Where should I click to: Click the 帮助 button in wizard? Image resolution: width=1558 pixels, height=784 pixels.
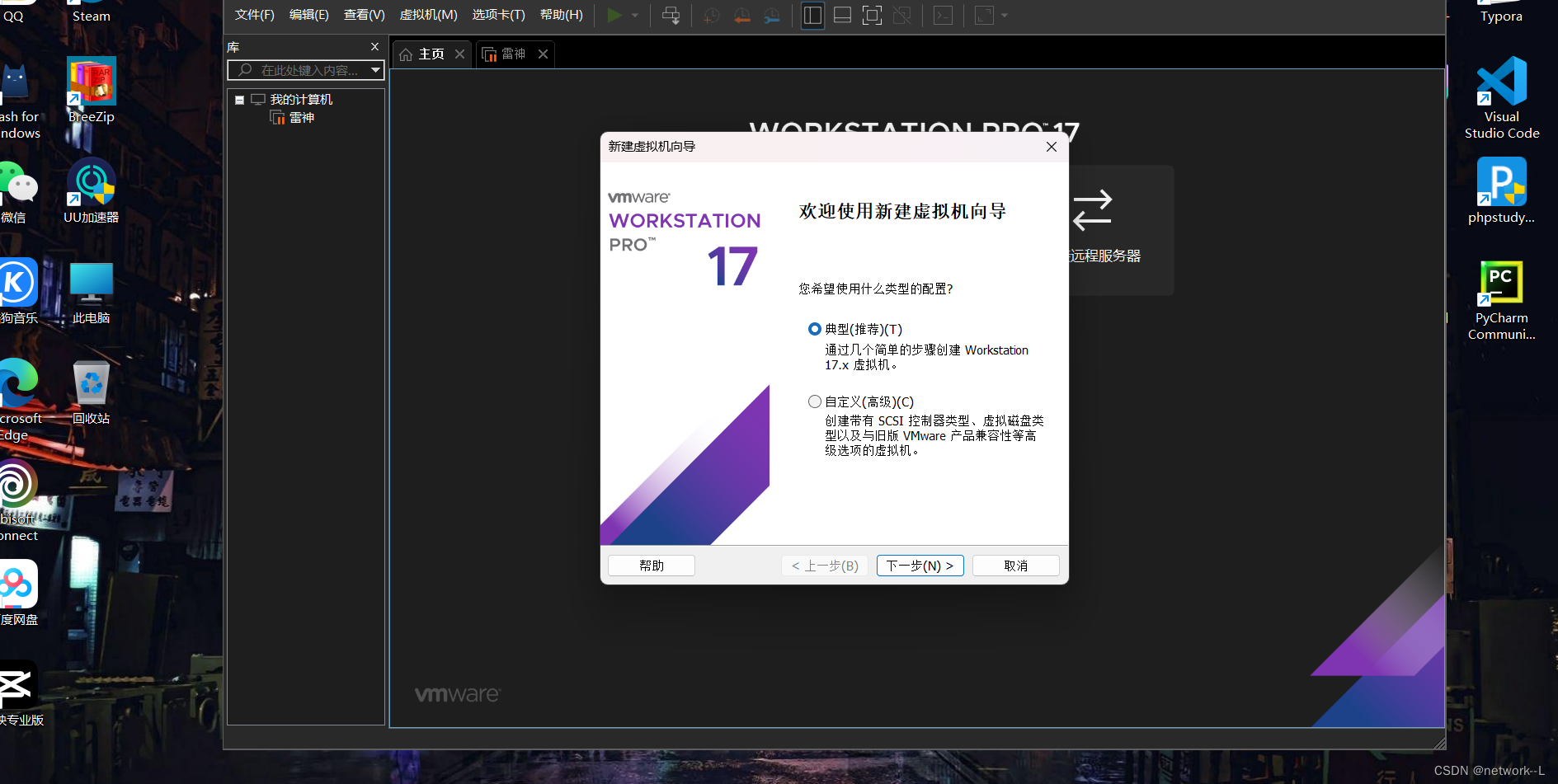652,566
